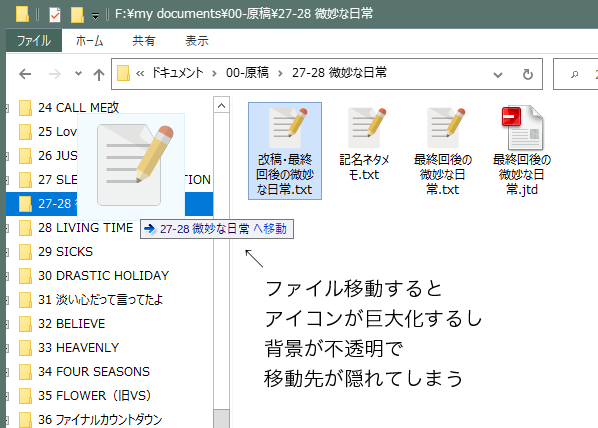Go back with the left arrow

tap(25, 74)
